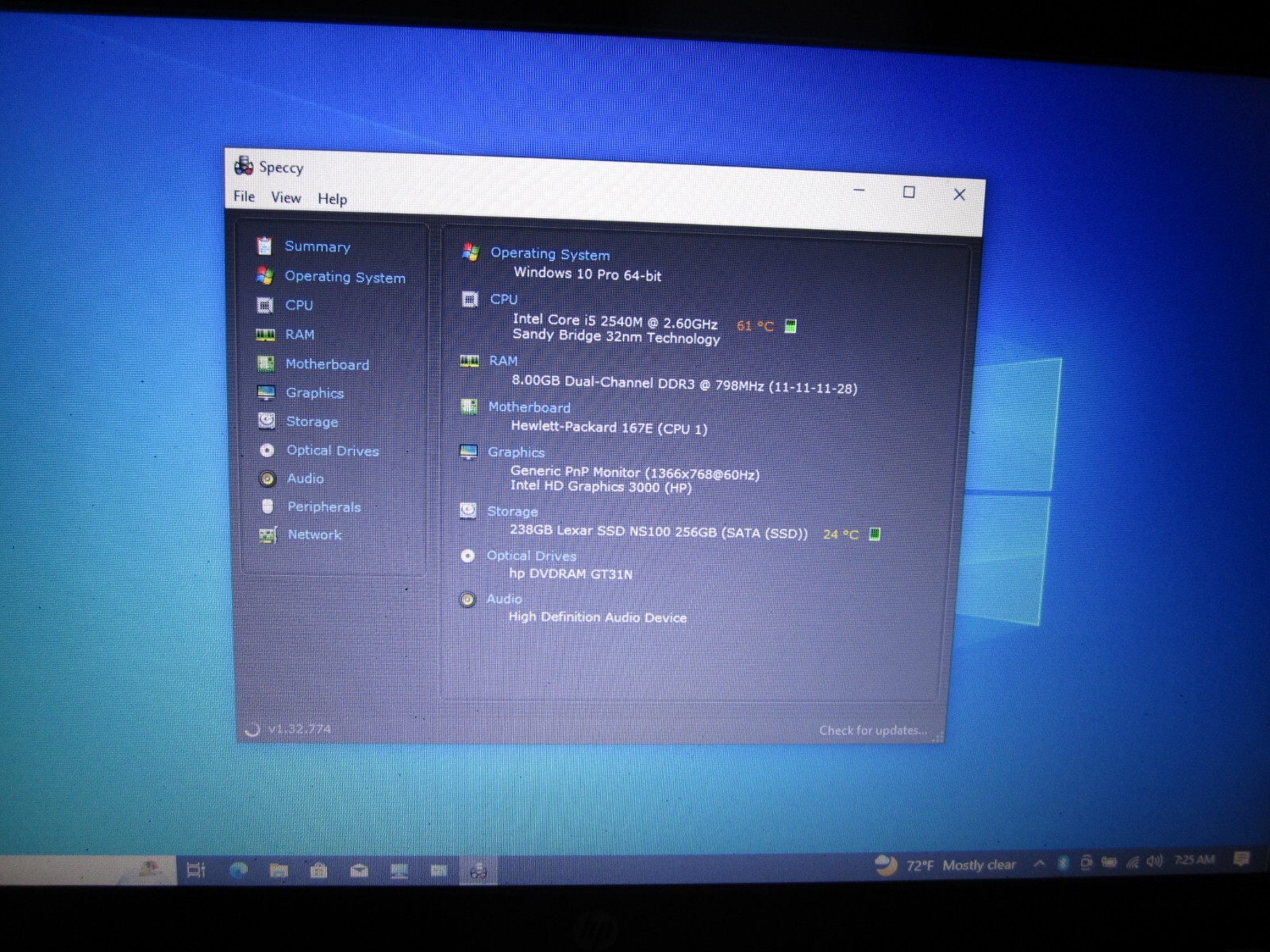Click the Speccy window resize grip corner
The image size is (1270, 952).
[937, 736]
